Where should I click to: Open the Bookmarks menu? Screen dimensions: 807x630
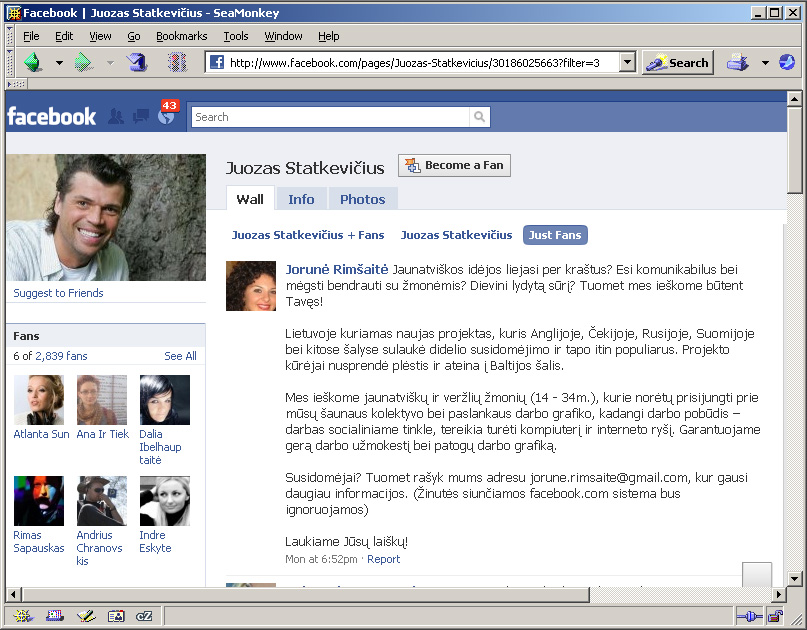click(x=181, y=36)
